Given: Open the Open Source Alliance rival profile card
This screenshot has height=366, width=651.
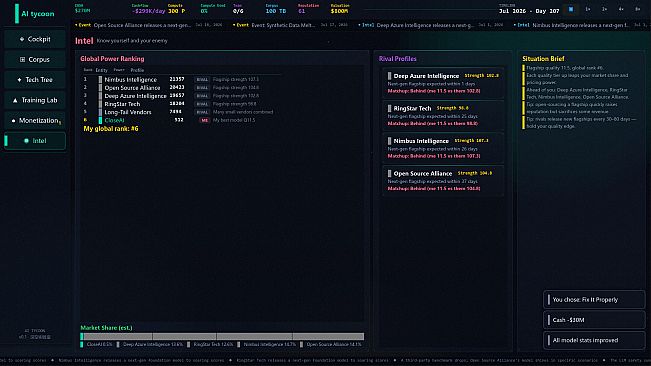Looking at the screenshot, I should click(x=443, y=181).
